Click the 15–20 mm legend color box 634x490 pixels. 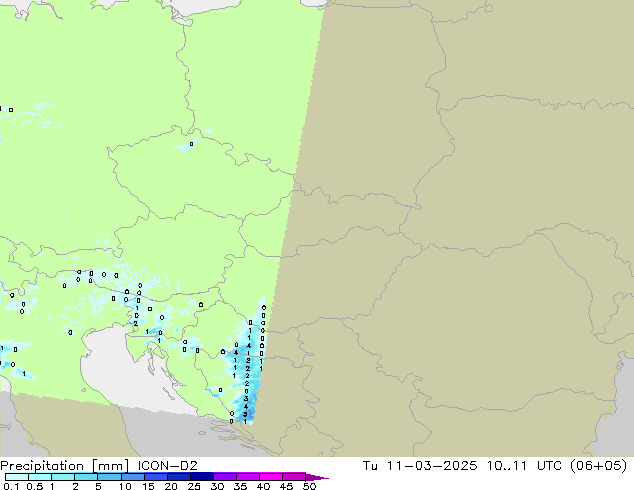tap(155, 477)
